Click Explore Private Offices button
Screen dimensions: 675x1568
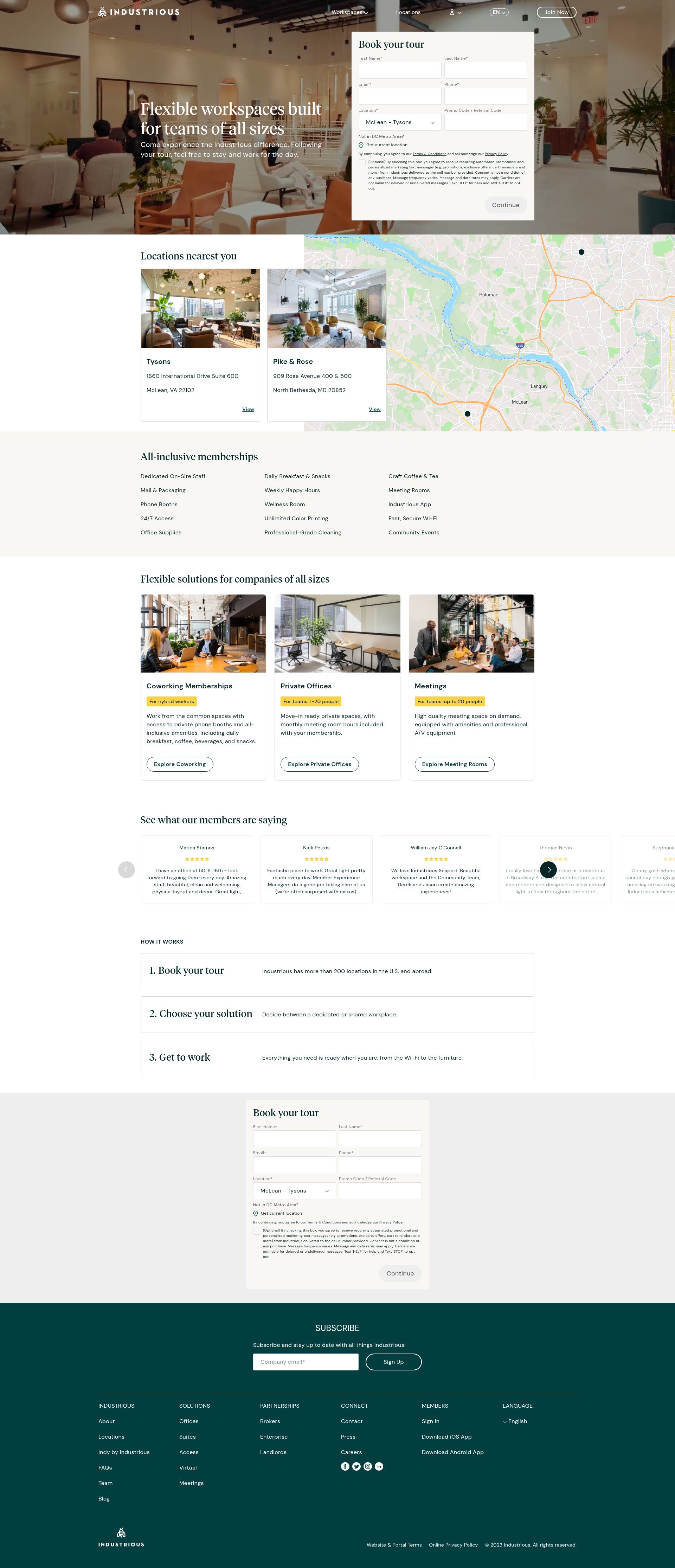[320, 764]
